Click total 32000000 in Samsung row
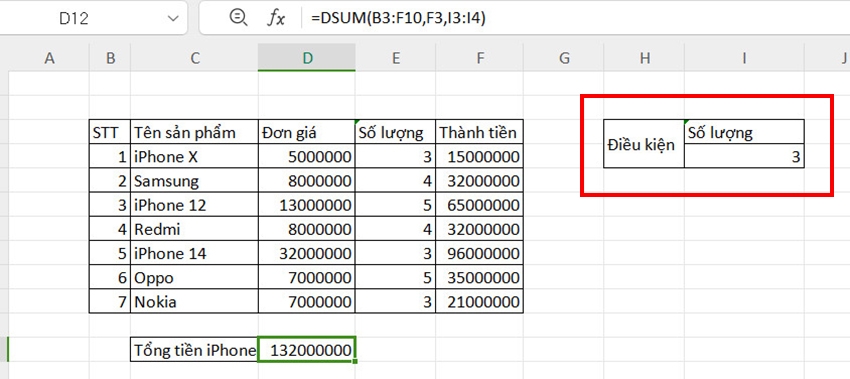Screen dimensions: 850x379 tap(480, 181)
